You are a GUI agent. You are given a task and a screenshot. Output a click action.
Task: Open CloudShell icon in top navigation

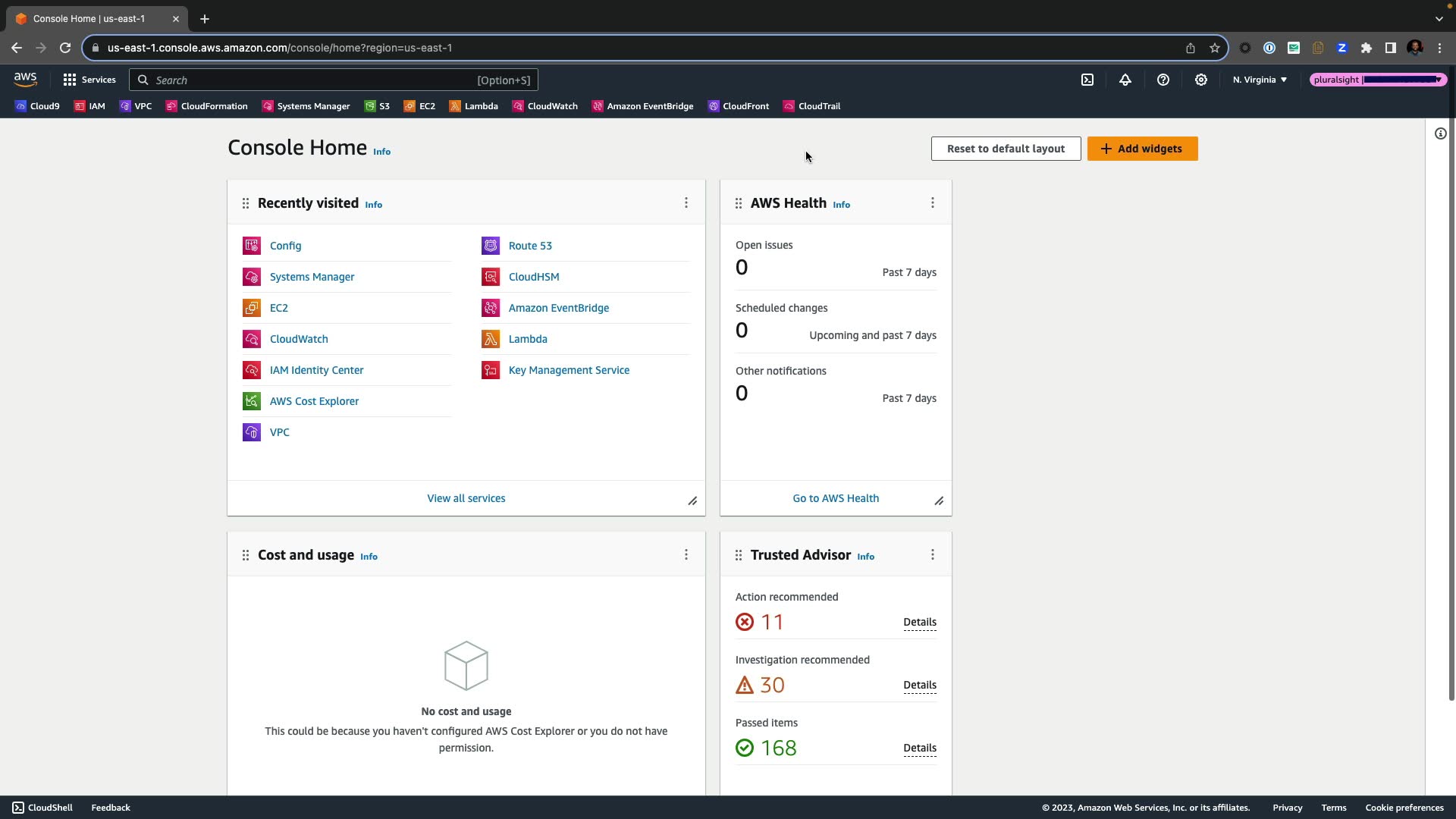(1087, 80)
